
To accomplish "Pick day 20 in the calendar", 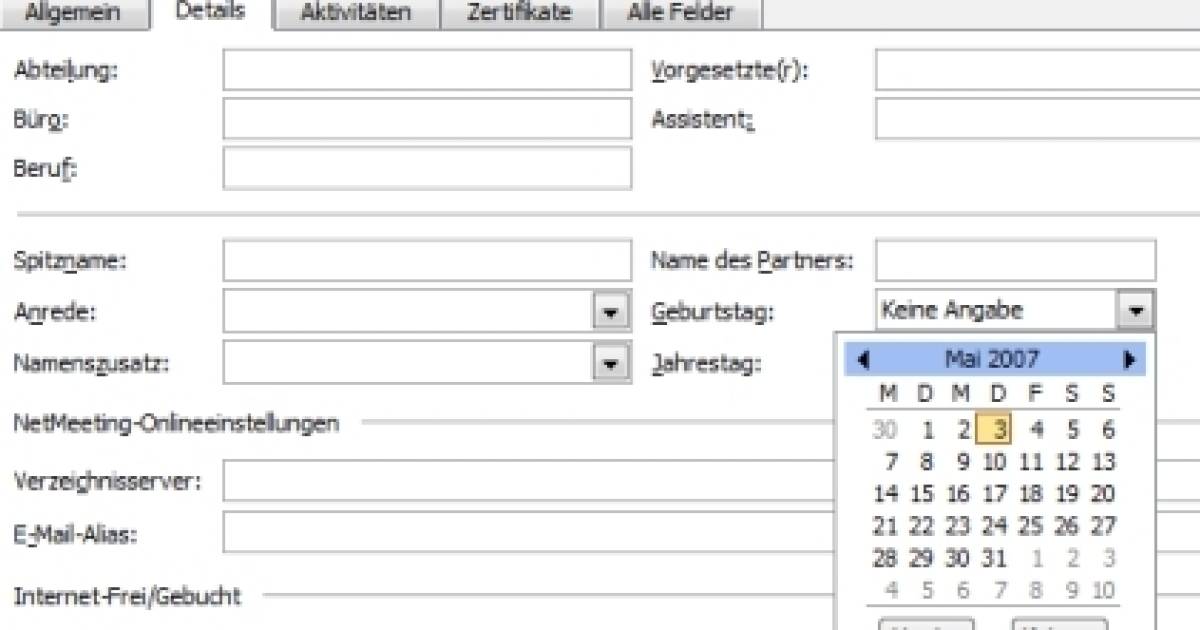I will (x=1103, y=494).
